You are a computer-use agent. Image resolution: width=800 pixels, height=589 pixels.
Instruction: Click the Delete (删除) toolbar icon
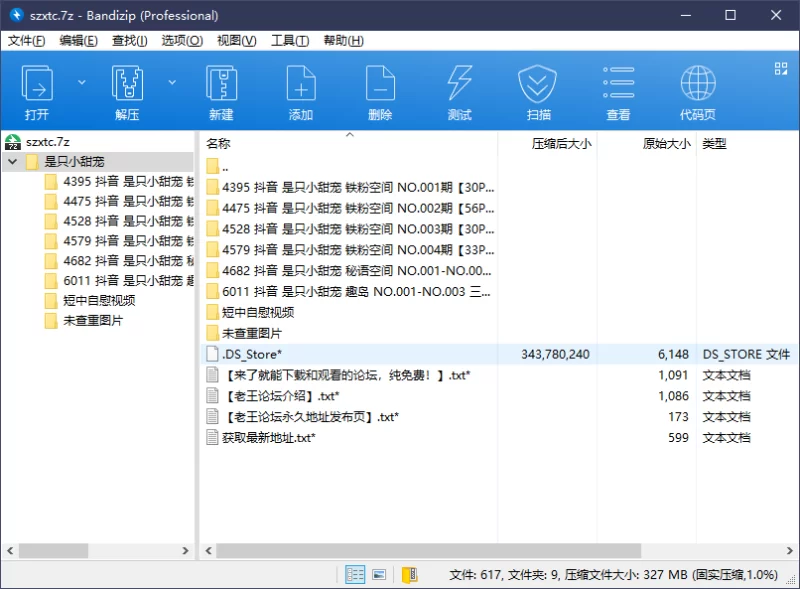point(380,92)
